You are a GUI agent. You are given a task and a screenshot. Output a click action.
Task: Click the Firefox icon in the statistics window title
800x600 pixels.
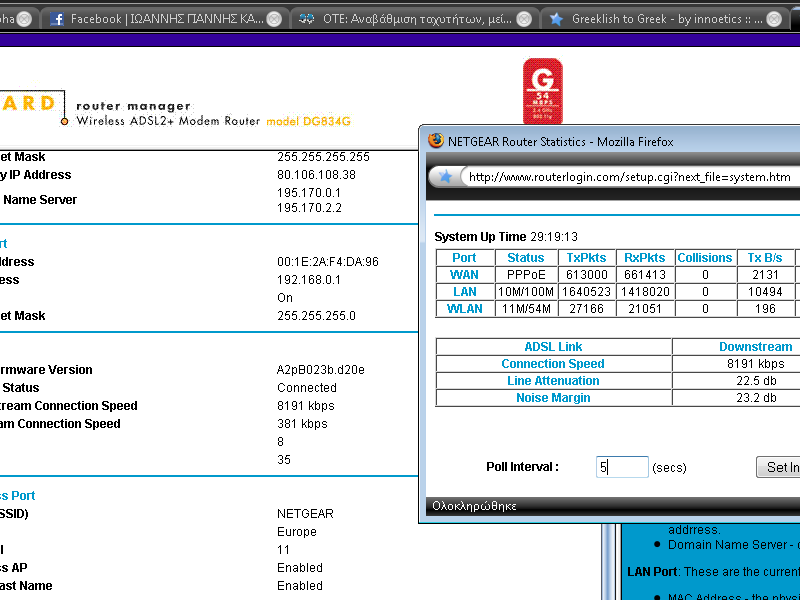pyautogui.click(x=435, y=141)
